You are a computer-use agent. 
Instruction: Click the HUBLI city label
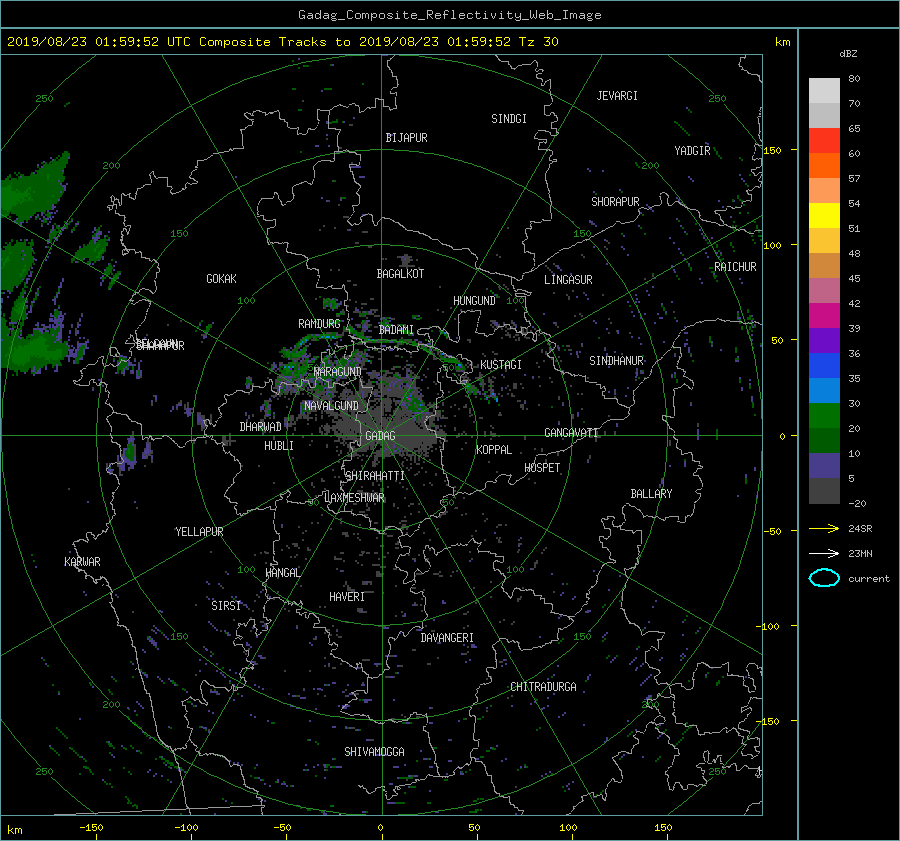point(279,446)
